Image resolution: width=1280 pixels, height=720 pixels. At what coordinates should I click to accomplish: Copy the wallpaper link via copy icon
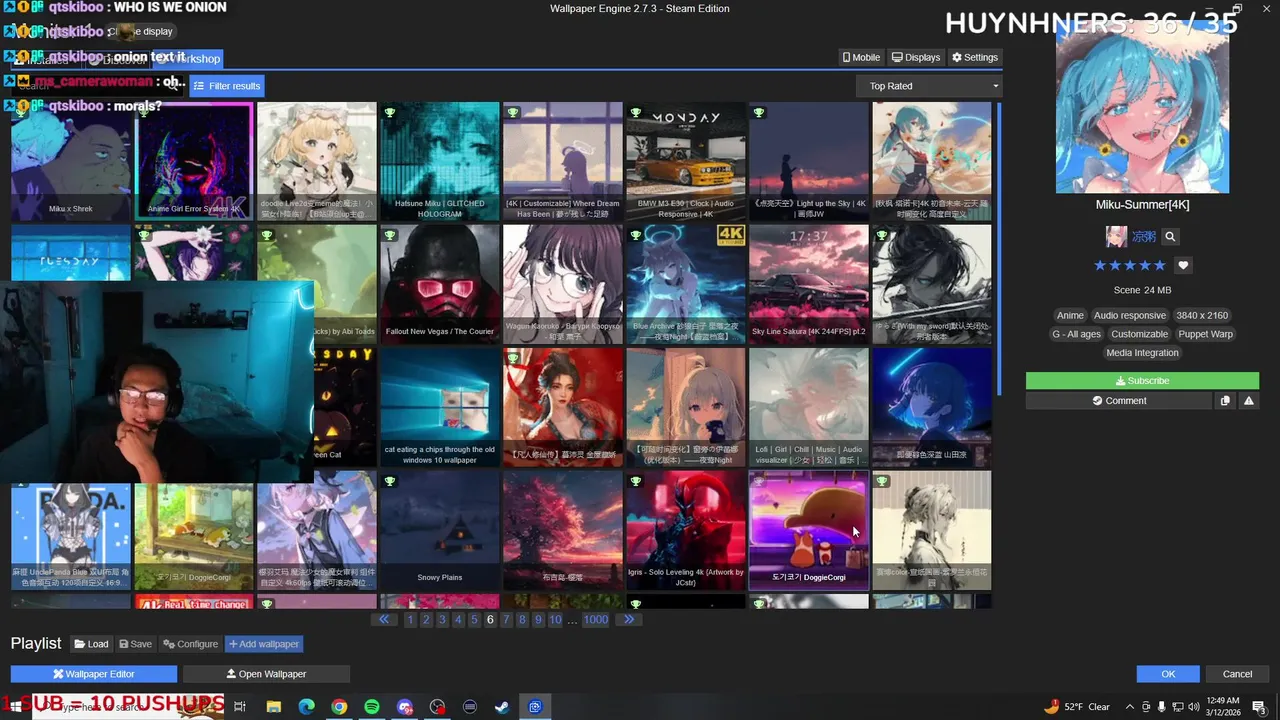1225,401
